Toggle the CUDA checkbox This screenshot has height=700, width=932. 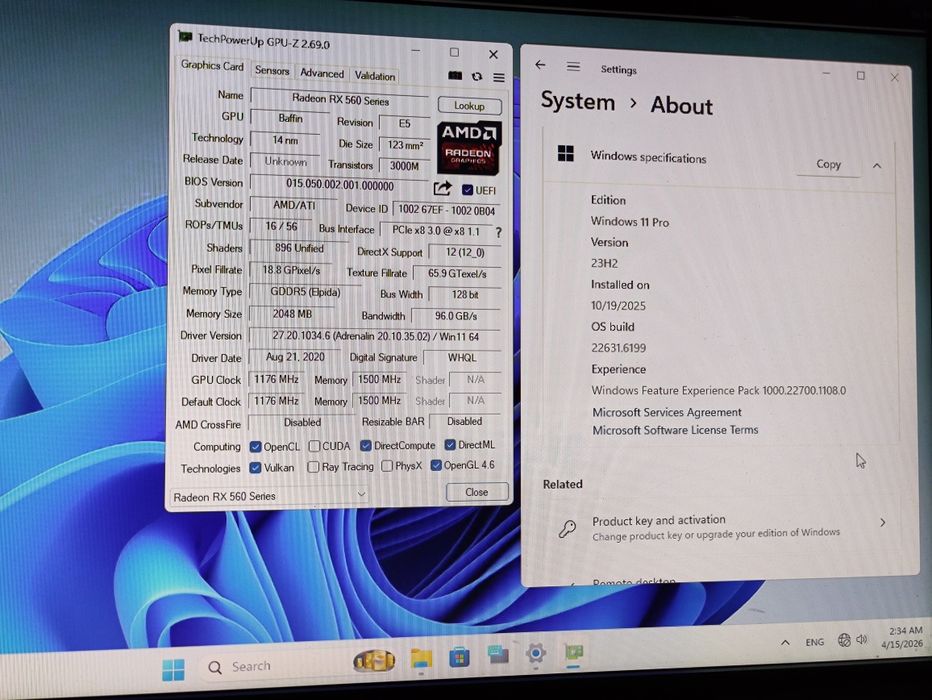[314, 446]
